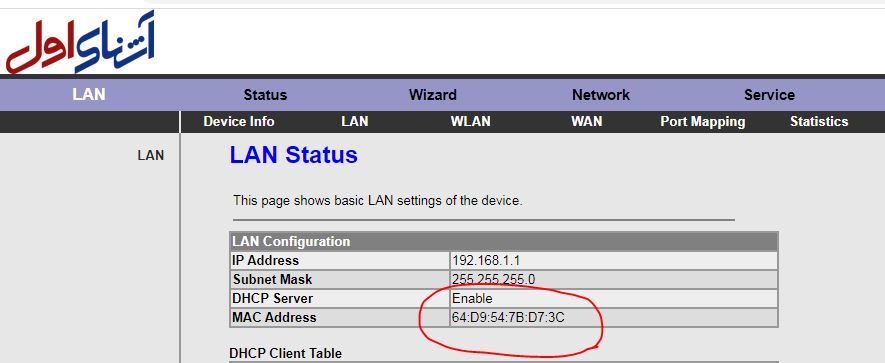
Task: Switch to WLAN sub-tab
Action: coord(470,121)
